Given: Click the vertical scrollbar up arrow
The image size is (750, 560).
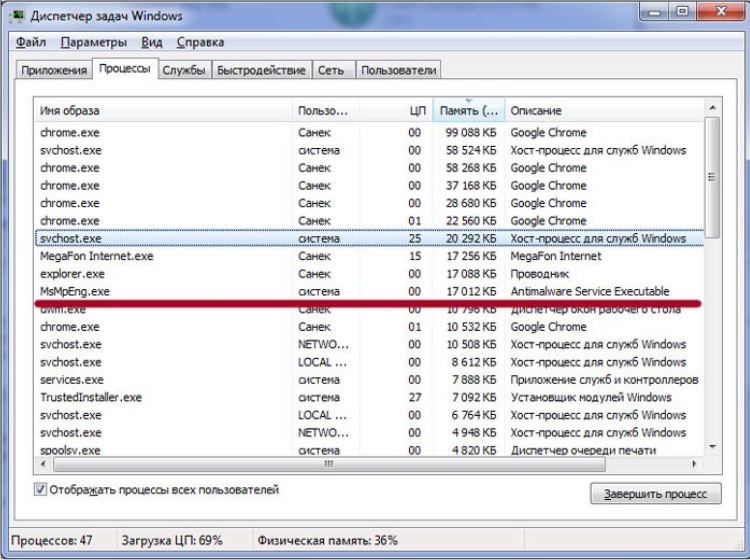Looking at the screenshot, I should click(712, 108).
